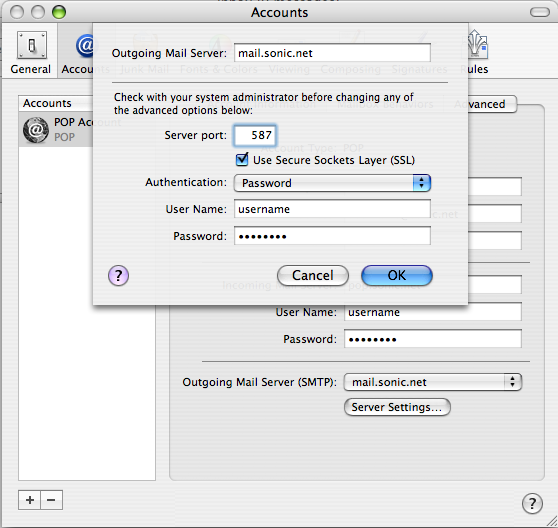Switch to the Advanced tab
Viewport: 558px width, 528px height.
click(493, 104)
